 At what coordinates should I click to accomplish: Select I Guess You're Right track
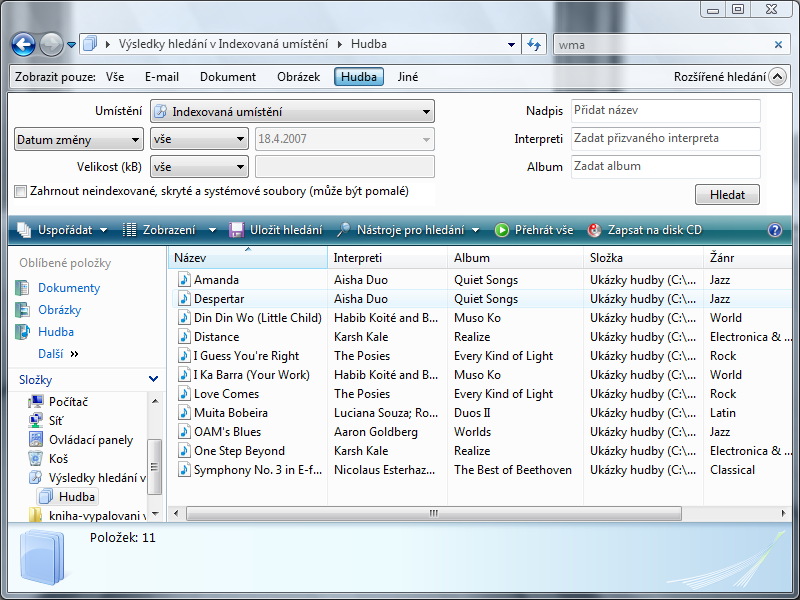246,356
